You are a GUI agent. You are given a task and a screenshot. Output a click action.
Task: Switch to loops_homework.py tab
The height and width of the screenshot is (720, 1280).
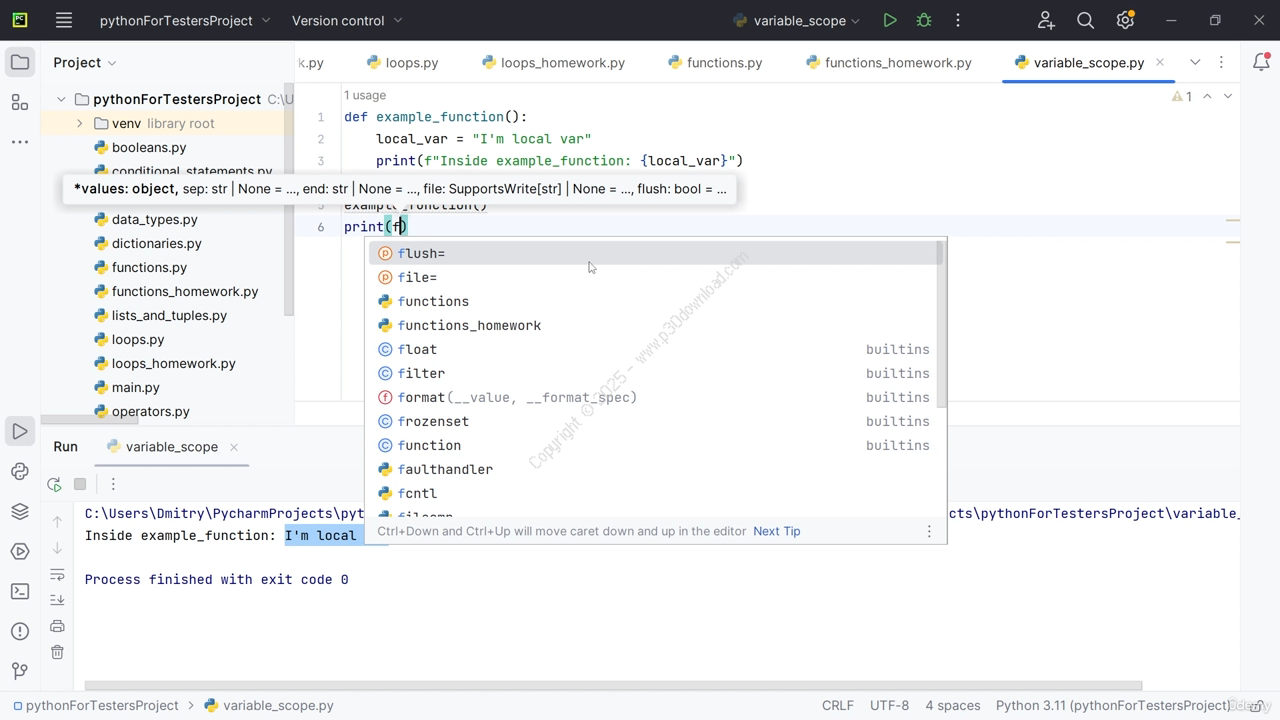coord(553,62)
